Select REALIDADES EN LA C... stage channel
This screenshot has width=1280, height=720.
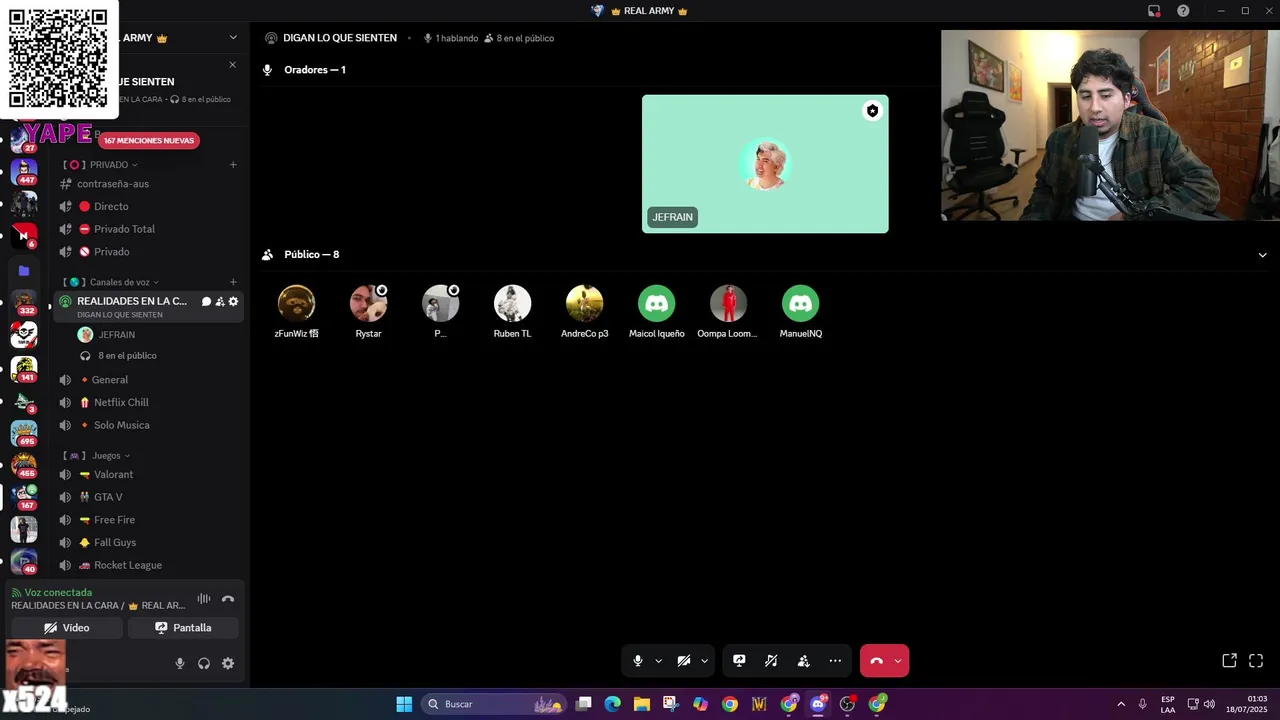130,301
